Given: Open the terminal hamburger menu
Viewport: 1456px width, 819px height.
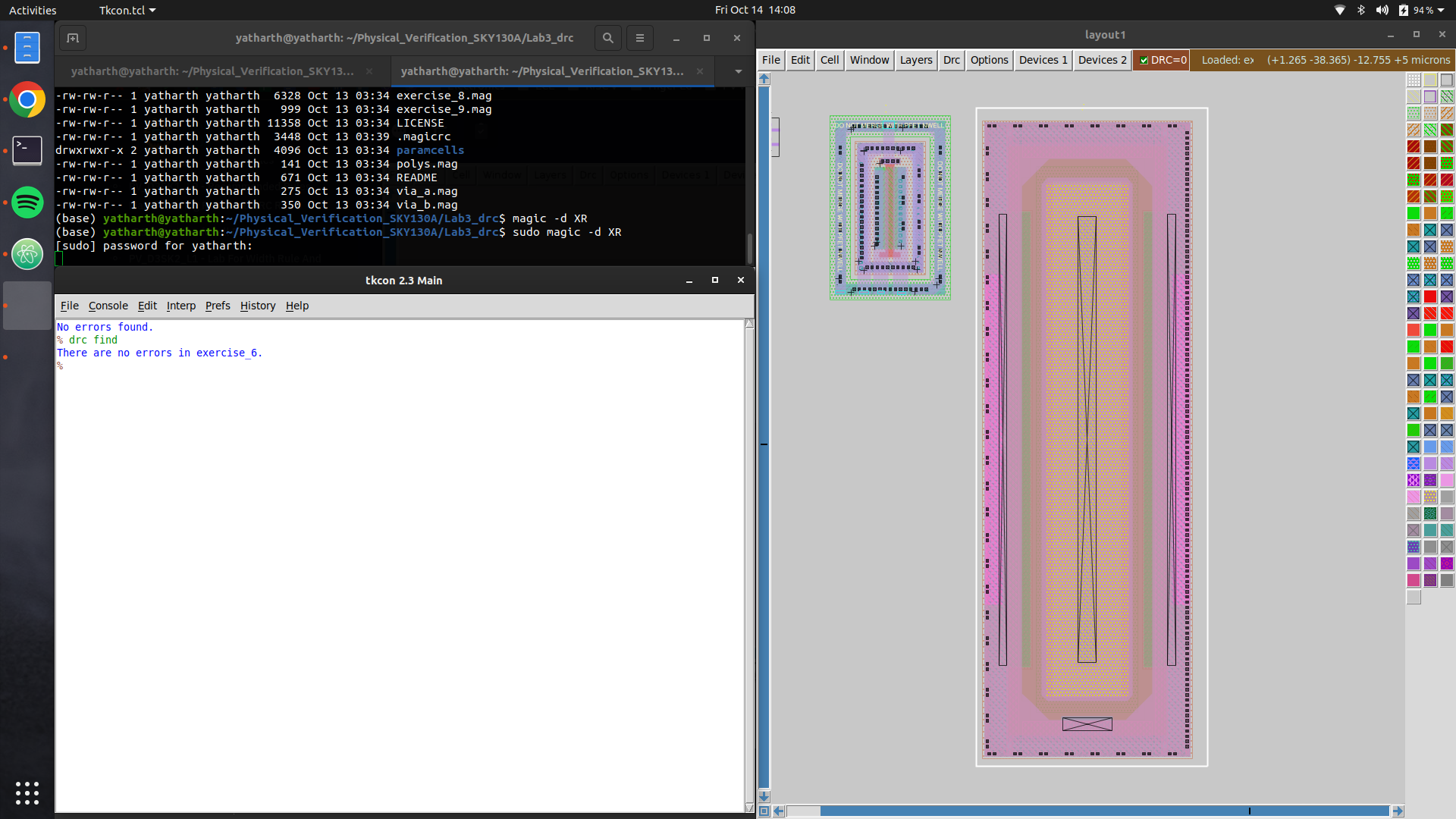Looking at the screenshot, I should point(640,38).
